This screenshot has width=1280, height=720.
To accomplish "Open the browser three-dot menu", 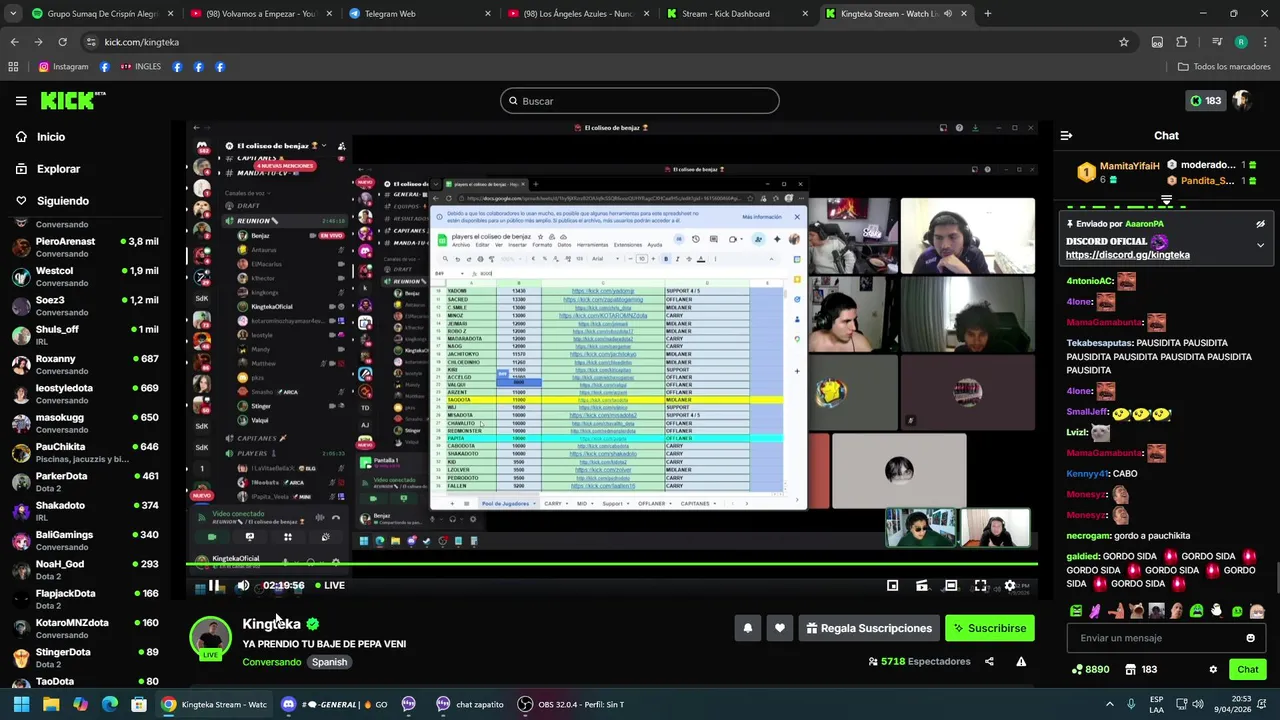I will [x=1264, y=42].
